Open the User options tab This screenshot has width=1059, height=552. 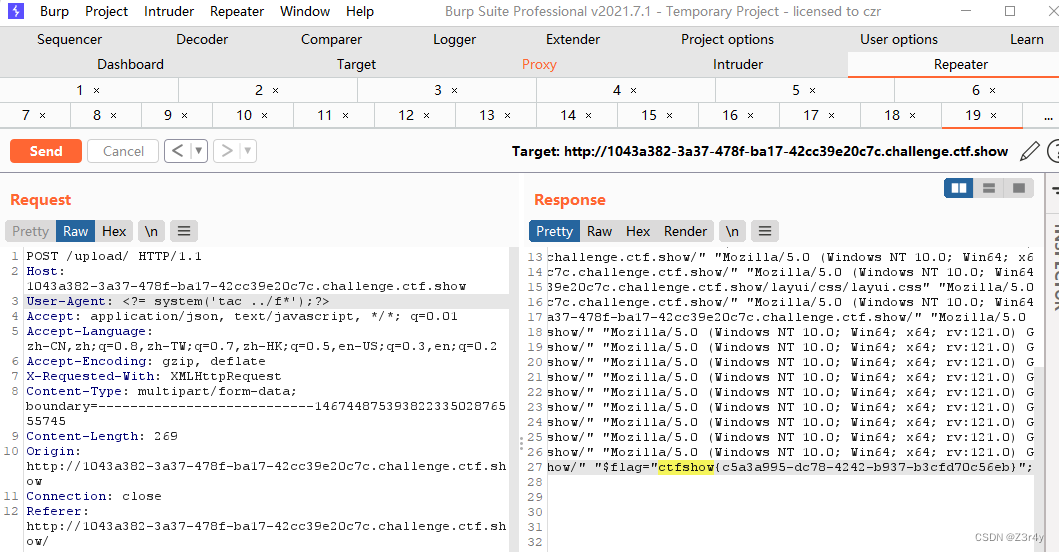coord(899,39)
